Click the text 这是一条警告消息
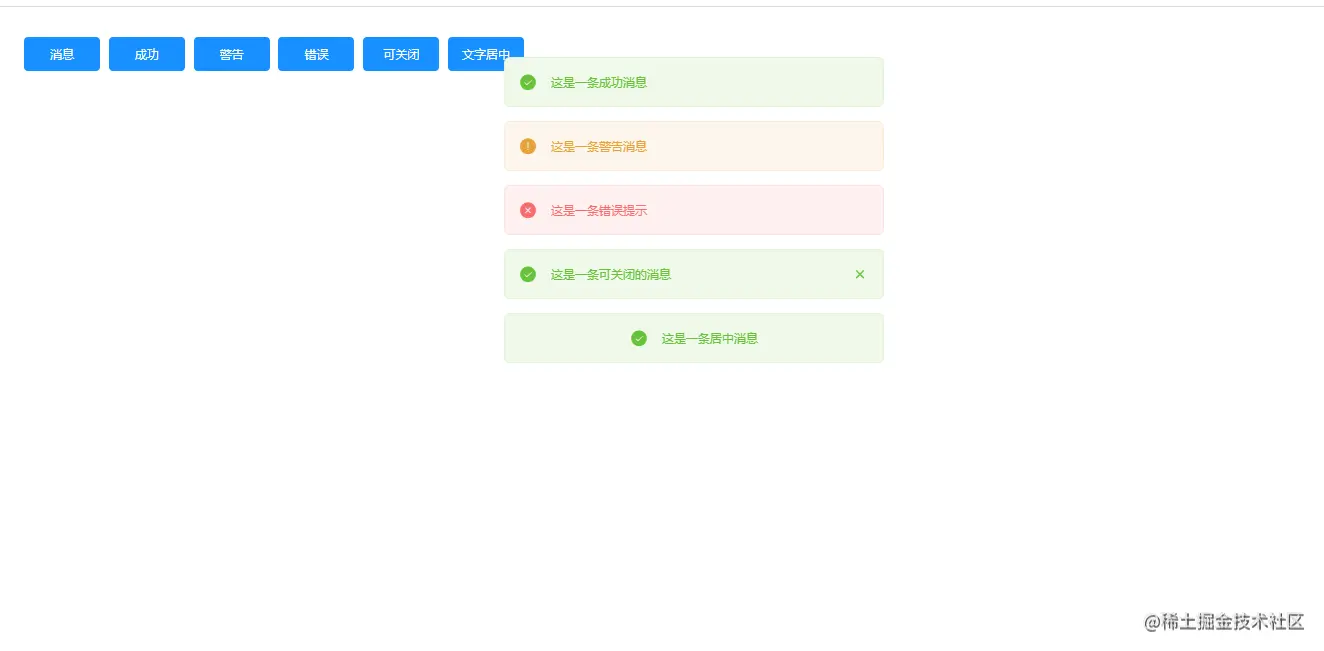The height and width of the screenshot is (651, 1324). [599, 146]
